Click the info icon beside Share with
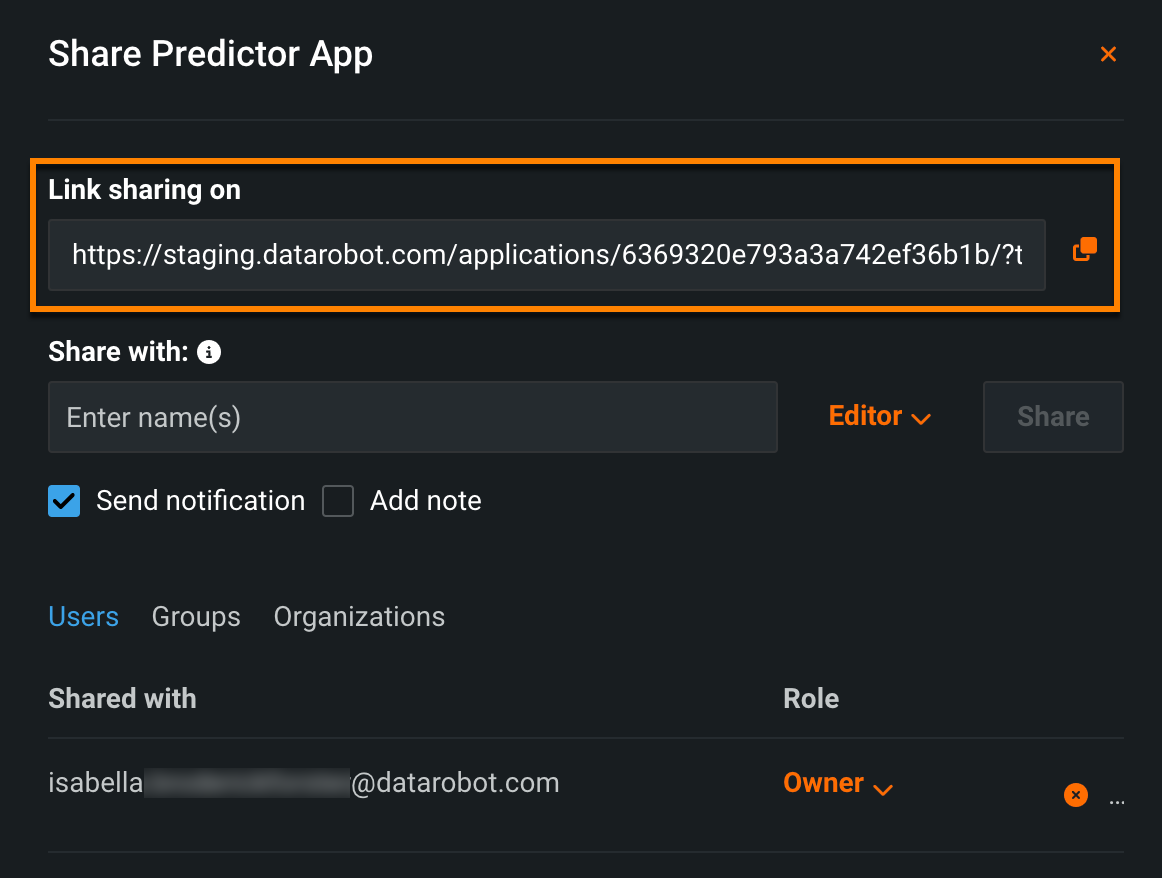The height and width of the screenshot is (878, 1162). point(209,352)
